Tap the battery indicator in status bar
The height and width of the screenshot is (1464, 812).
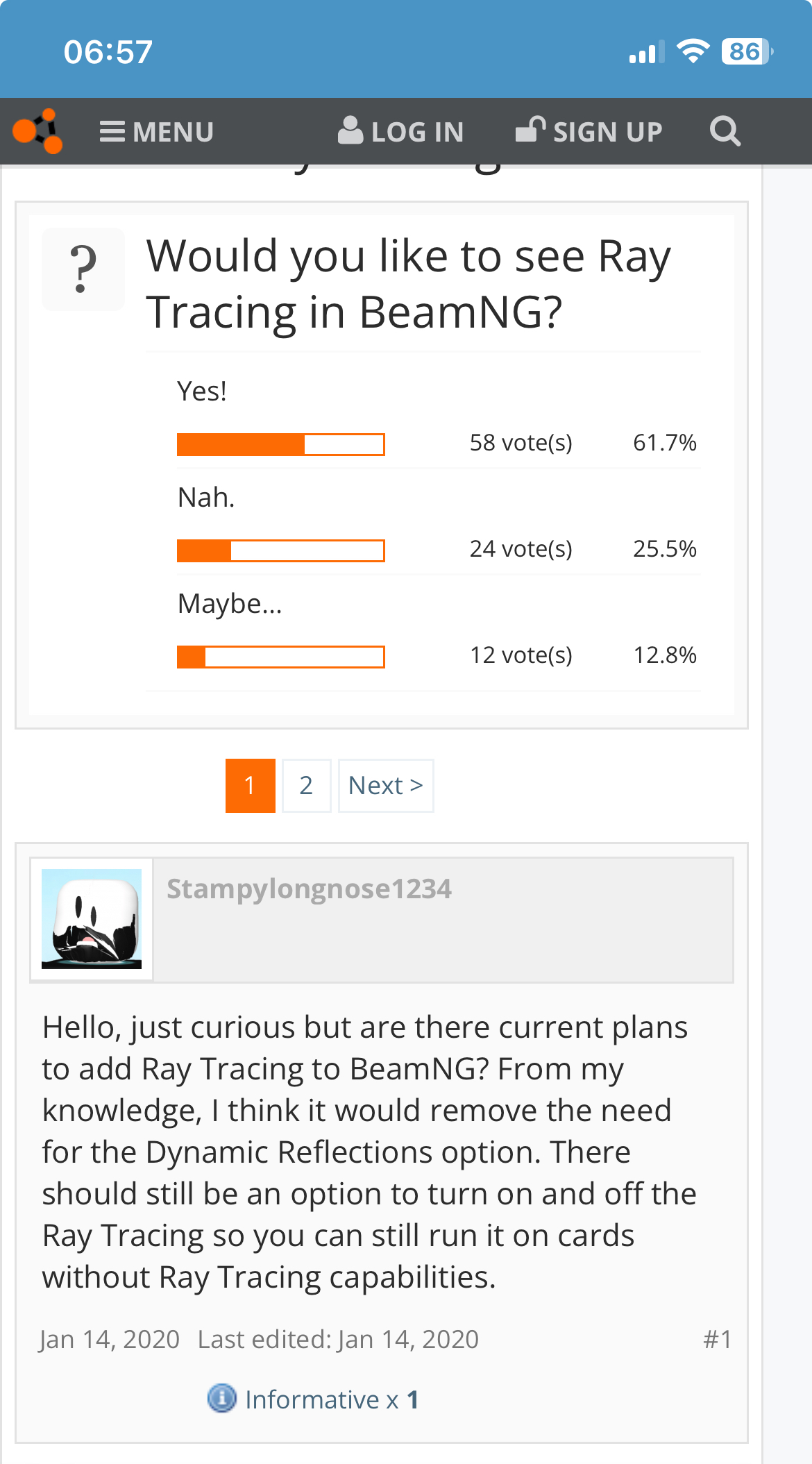[x=746, y=52]
